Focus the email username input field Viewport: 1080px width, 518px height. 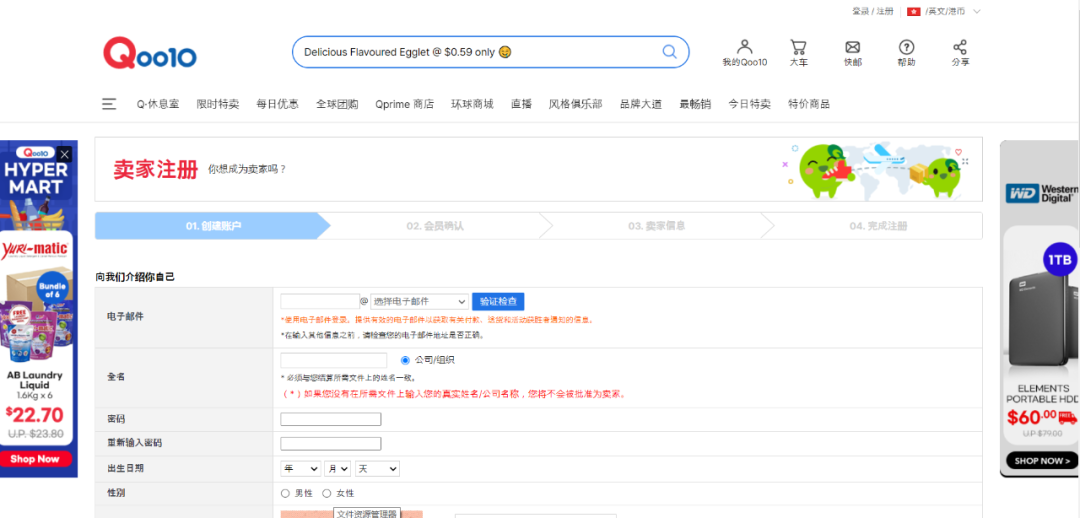(x=320, y=302)
